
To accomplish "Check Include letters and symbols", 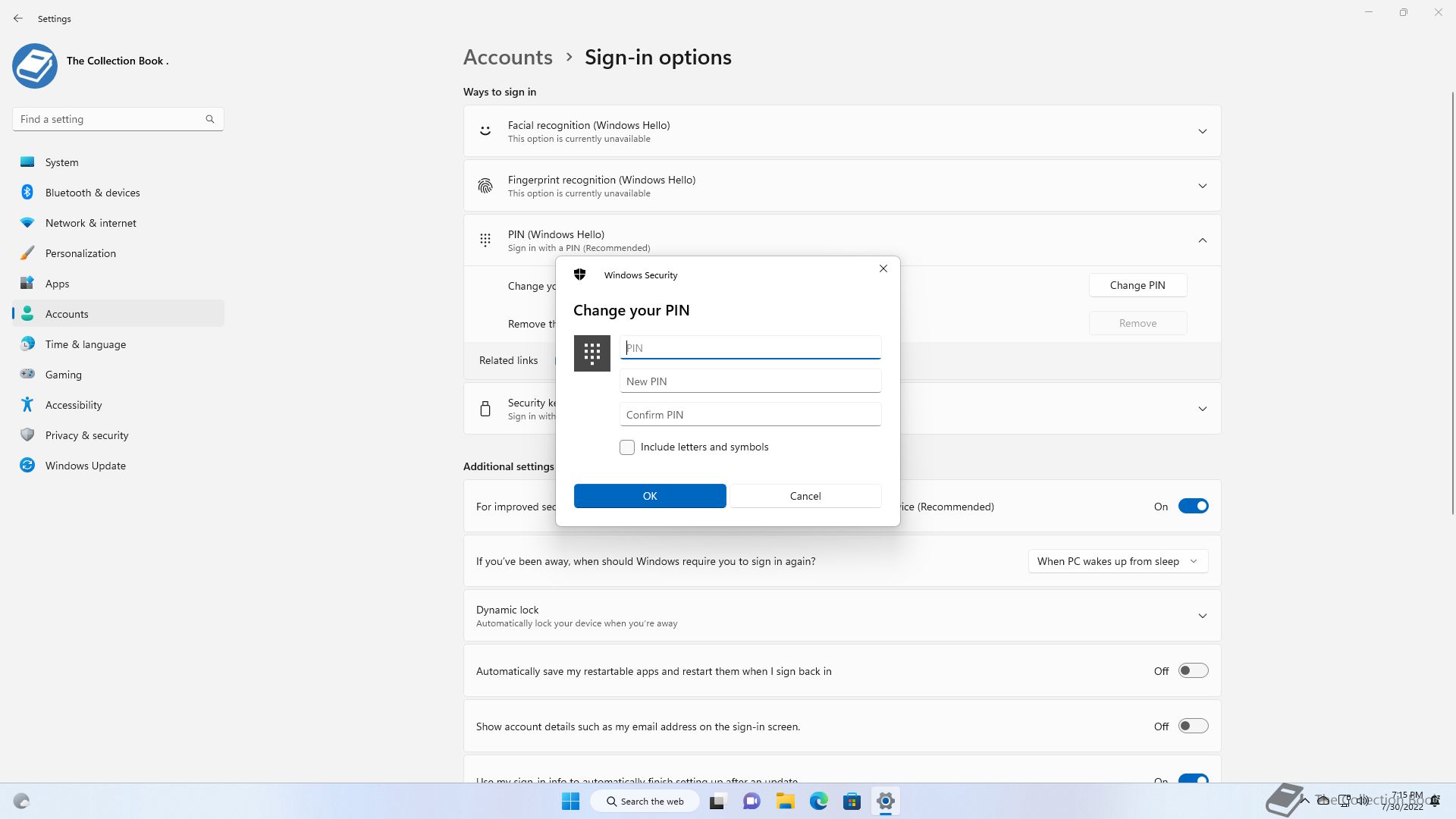I will (627, 447).
